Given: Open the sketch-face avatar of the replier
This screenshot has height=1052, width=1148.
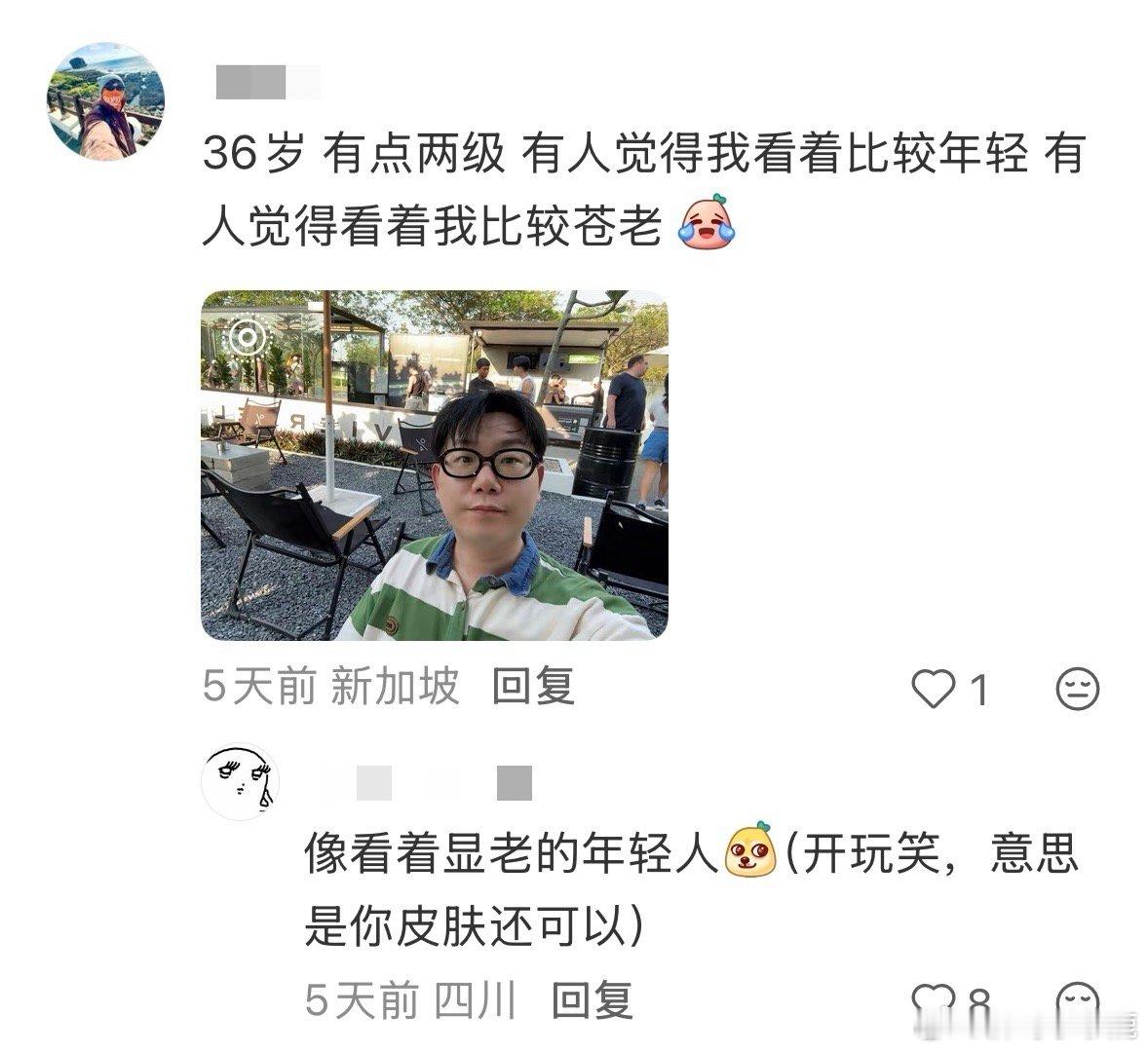Looking at the screenshot, I should pyautogui.click(x=240, y=782).
